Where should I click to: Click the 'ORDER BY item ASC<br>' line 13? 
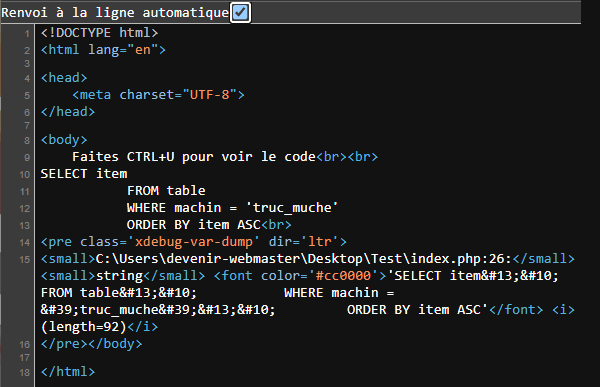pyautogui.click(x=209, y=225)
